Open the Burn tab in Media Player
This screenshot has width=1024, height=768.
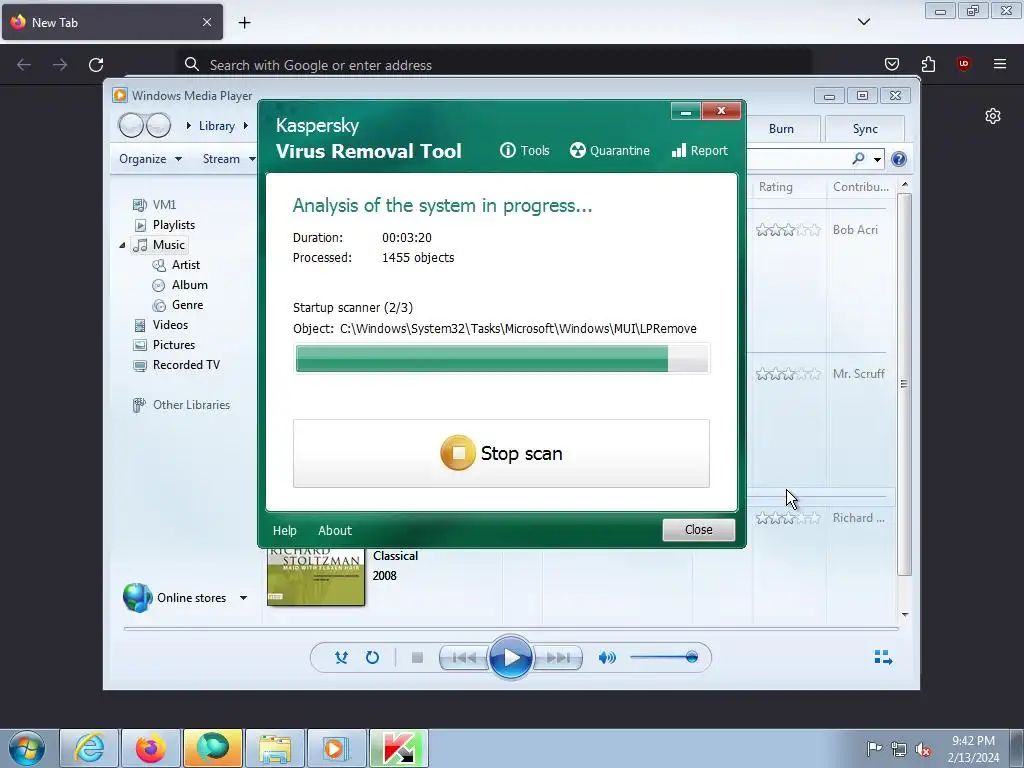point(781,129)
